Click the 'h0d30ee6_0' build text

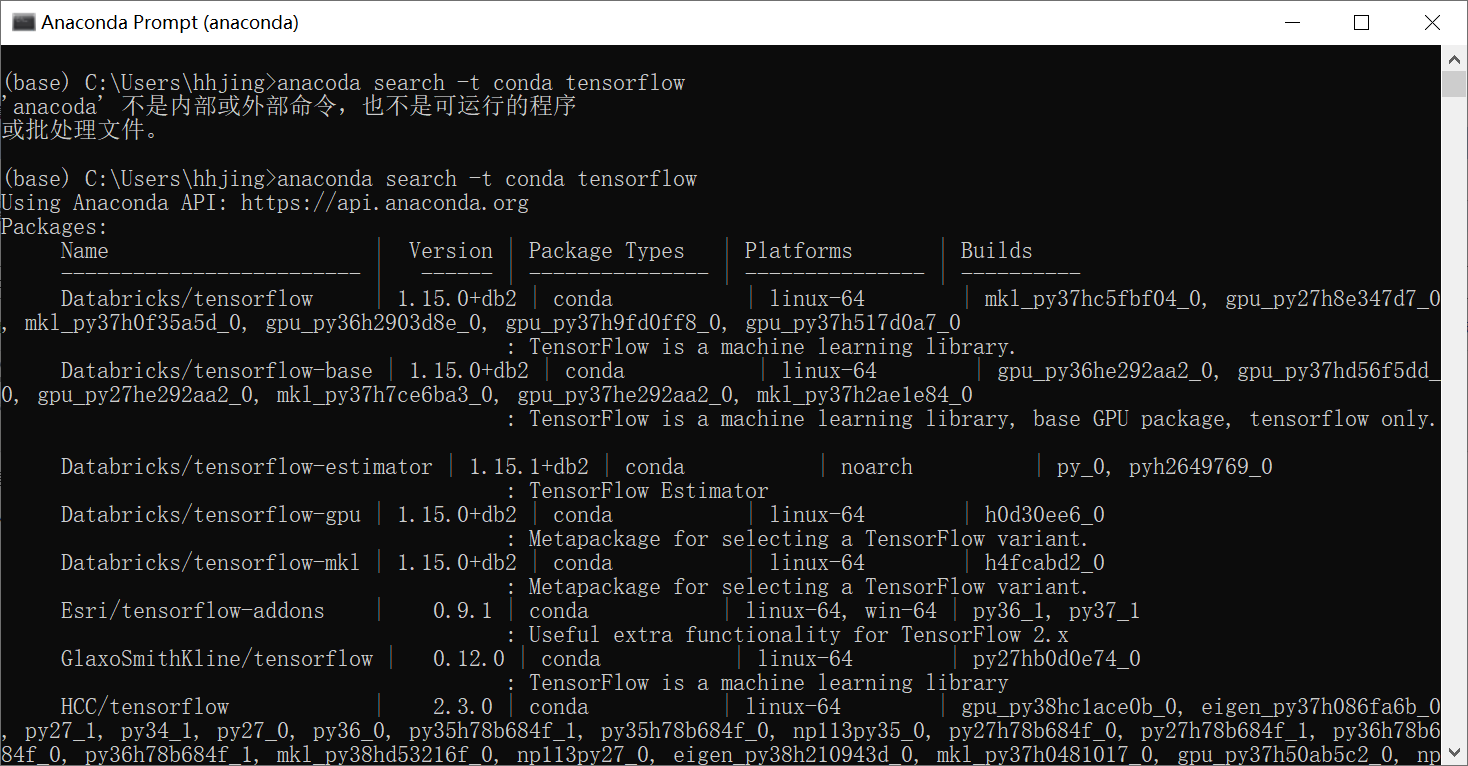point(1045,515)
